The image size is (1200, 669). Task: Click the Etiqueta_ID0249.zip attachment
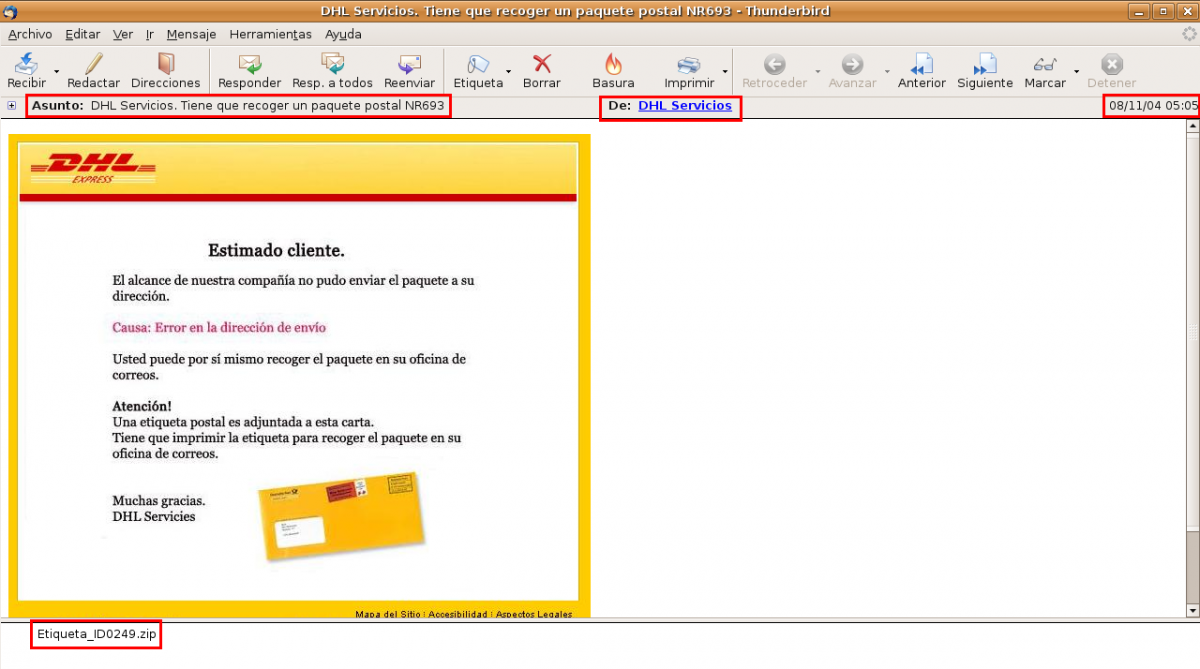coord(96,634)
